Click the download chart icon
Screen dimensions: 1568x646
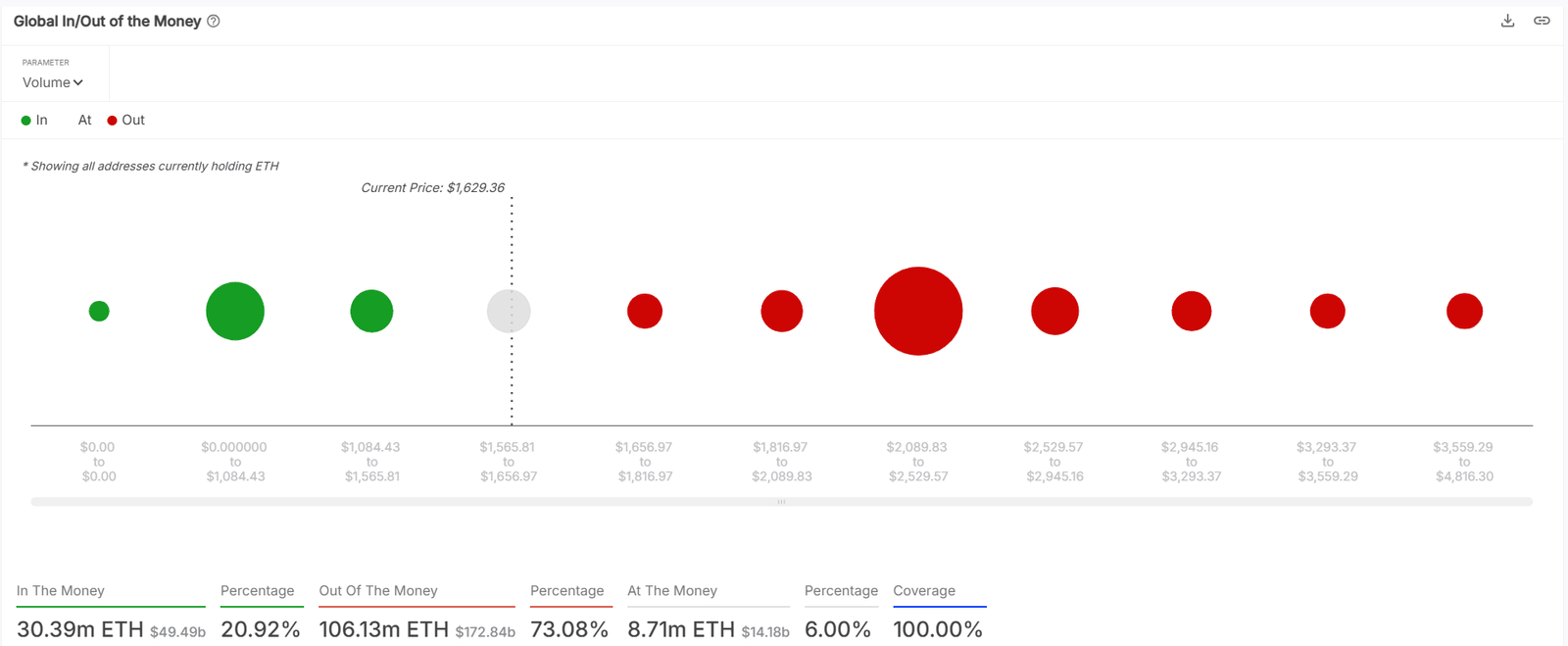[x=1507, y=21]
